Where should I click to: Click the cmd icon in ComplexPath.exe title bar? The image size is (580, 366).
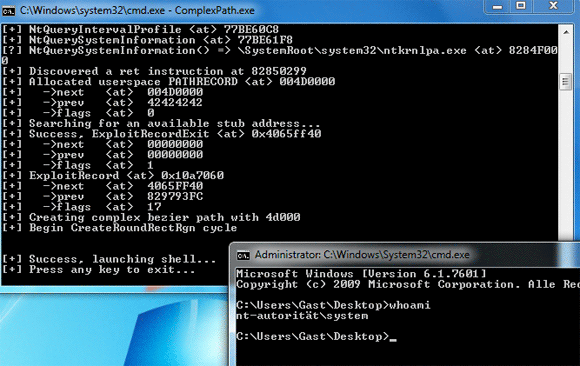[x=8, y=11]
